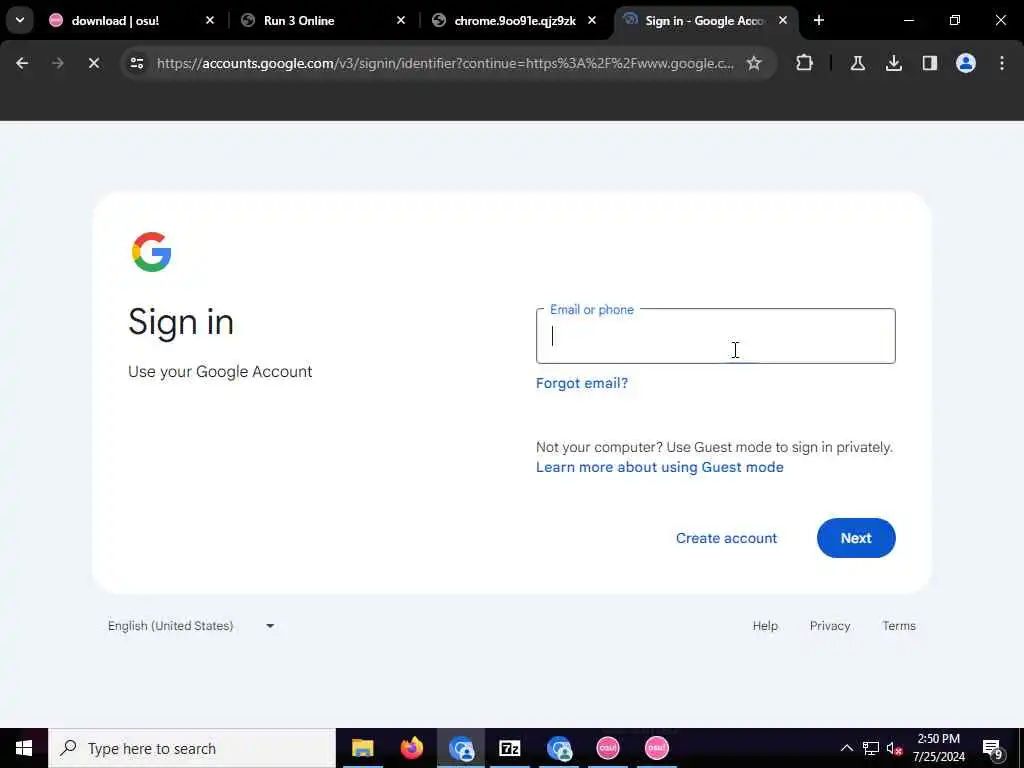Open Chrome three-dot menu
The height and width of the screenshot is (768, 1024).
(1002, 63)
